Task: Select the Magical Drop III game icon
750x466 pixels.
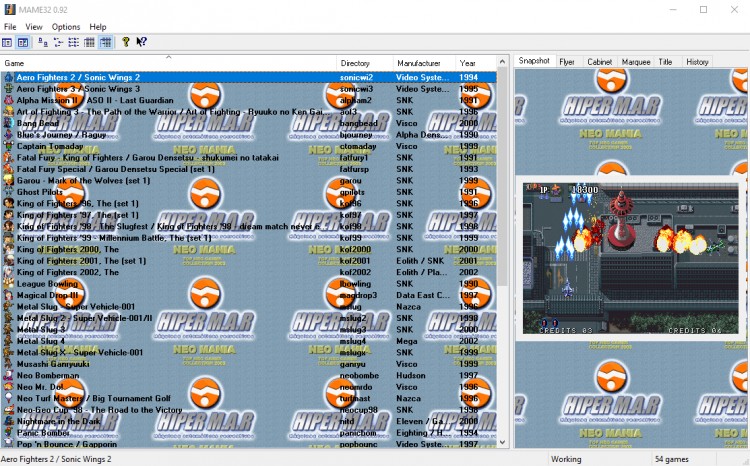Action: click(x=9, y=295)
